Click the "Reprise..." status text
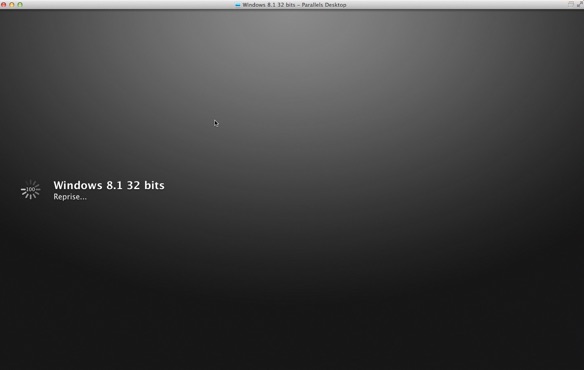The image size is (584, 370). pyautogui.click(x=70, y=197)
